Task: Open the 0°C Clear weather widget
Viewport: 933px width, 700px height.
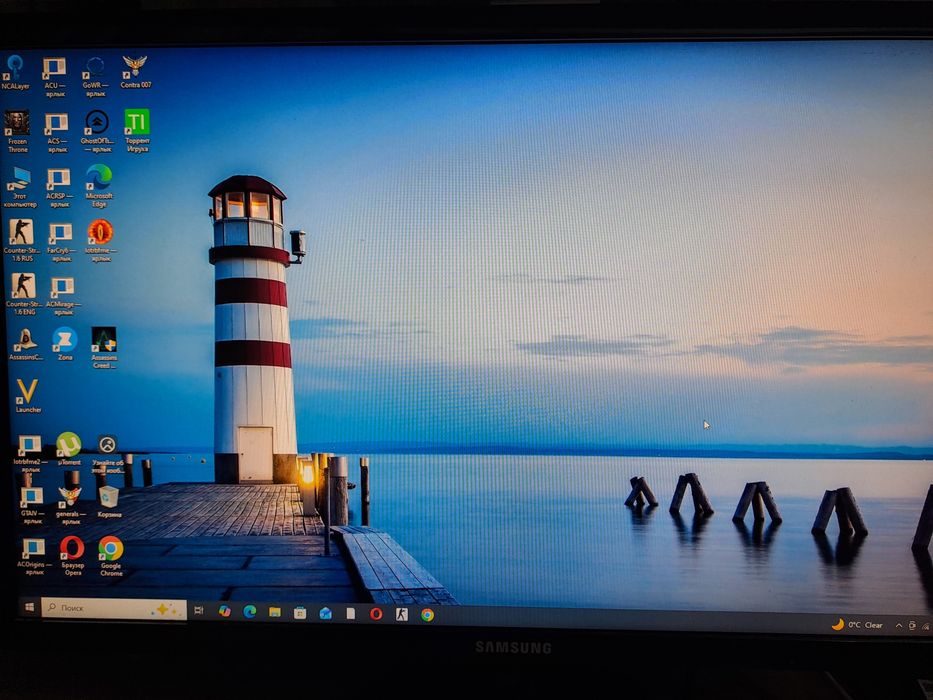Action: tap(857, 624)
